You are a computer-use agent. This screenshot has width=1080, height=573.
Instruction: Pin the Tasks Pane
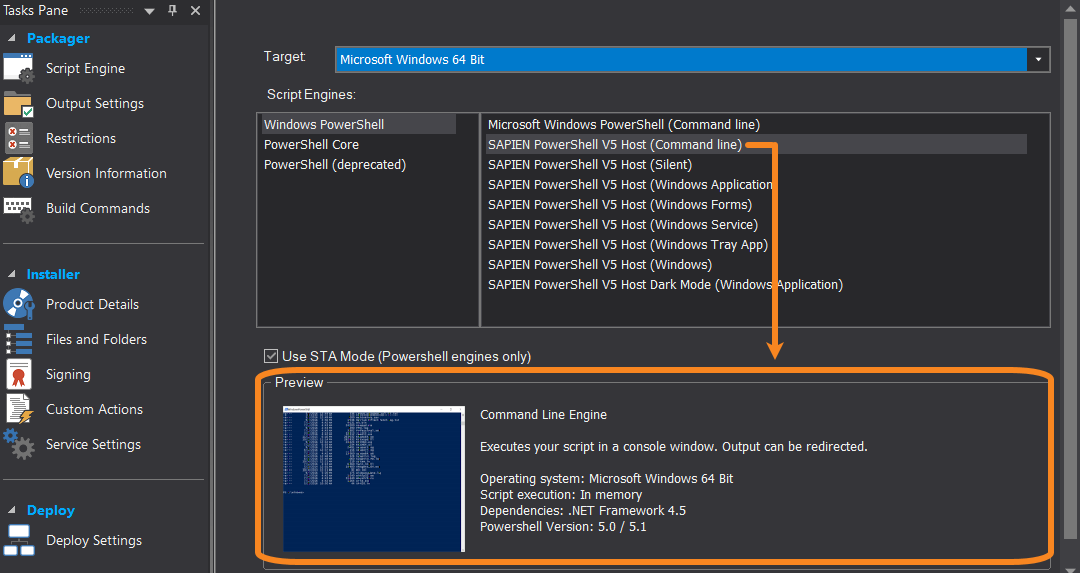(x=172, y=10)
